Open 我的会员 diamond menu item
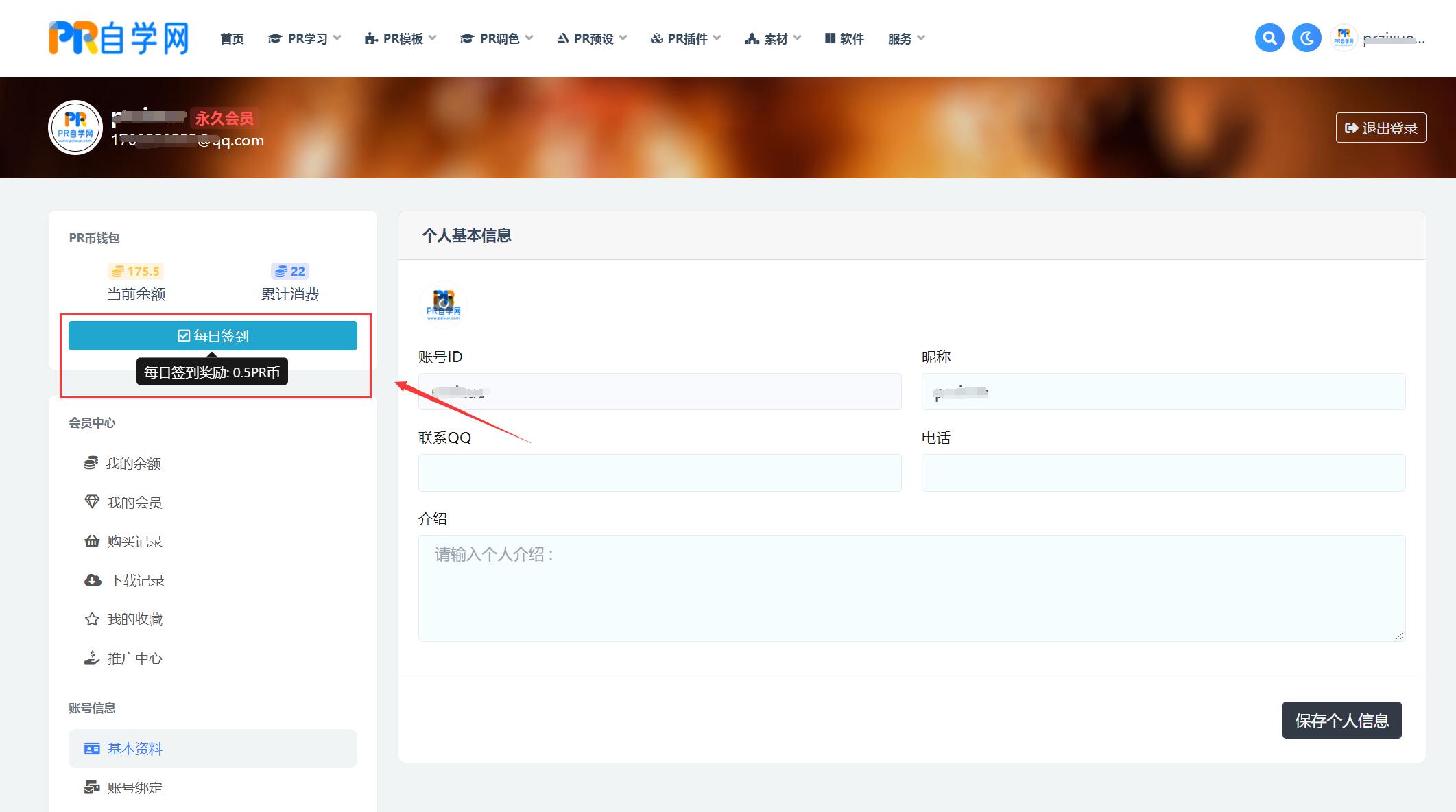The height and width of the screenshot is (812, 1456). point(134,503)
